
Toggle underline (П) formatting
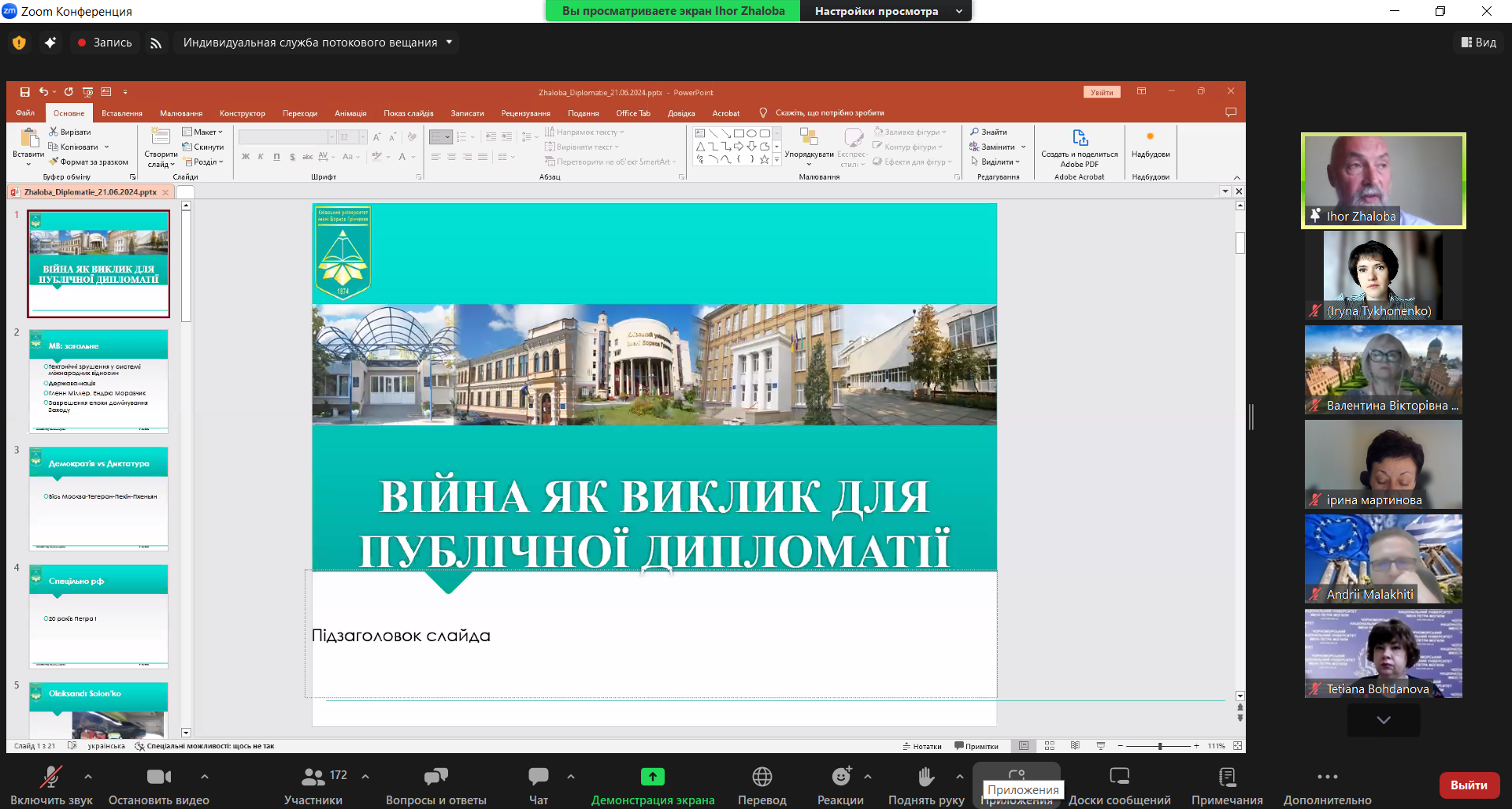tap(276, 157)
